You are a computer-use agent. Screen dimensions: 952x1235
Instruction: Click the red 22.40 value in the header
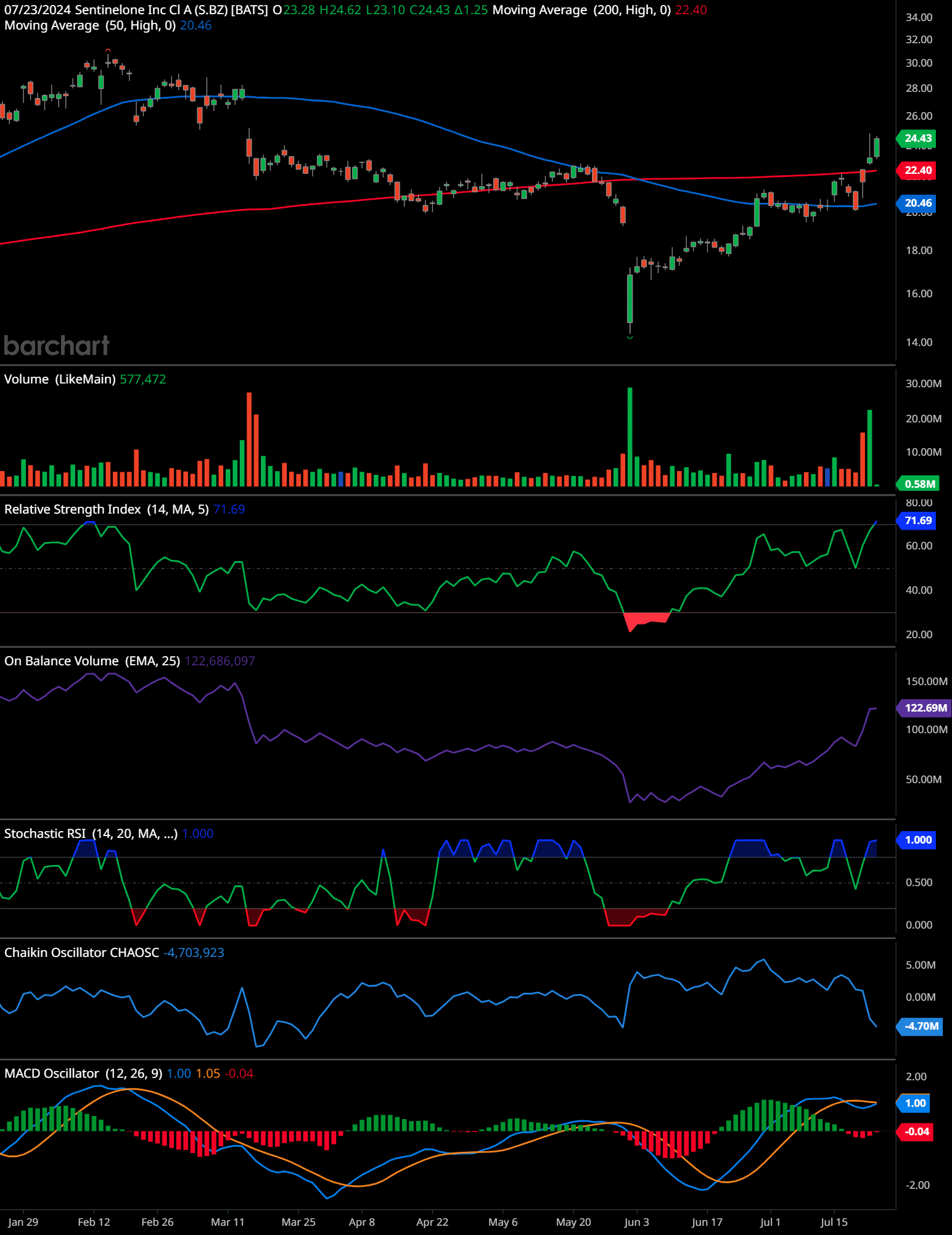click(691, 10)
